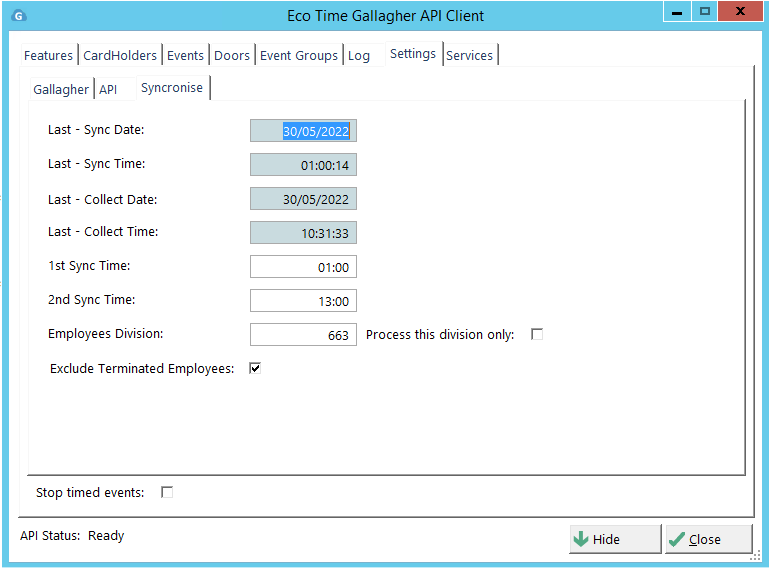Select the Settings tab
773x568 pixels.
point(413,53)
